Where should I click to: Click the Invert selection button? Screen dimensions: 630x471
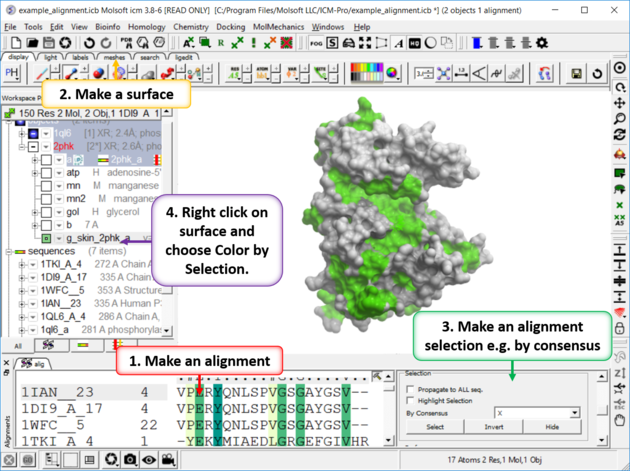pyautogui.click(x=493, y=426)
